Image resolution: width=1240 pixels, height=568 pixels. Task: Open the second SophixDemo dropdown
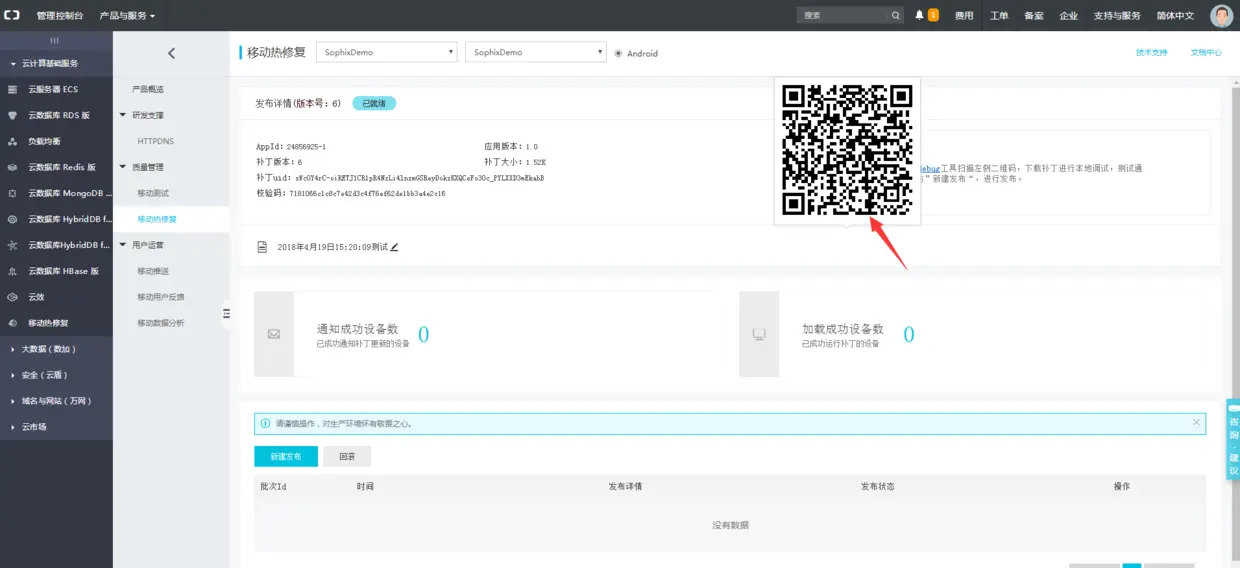(536, 52)
